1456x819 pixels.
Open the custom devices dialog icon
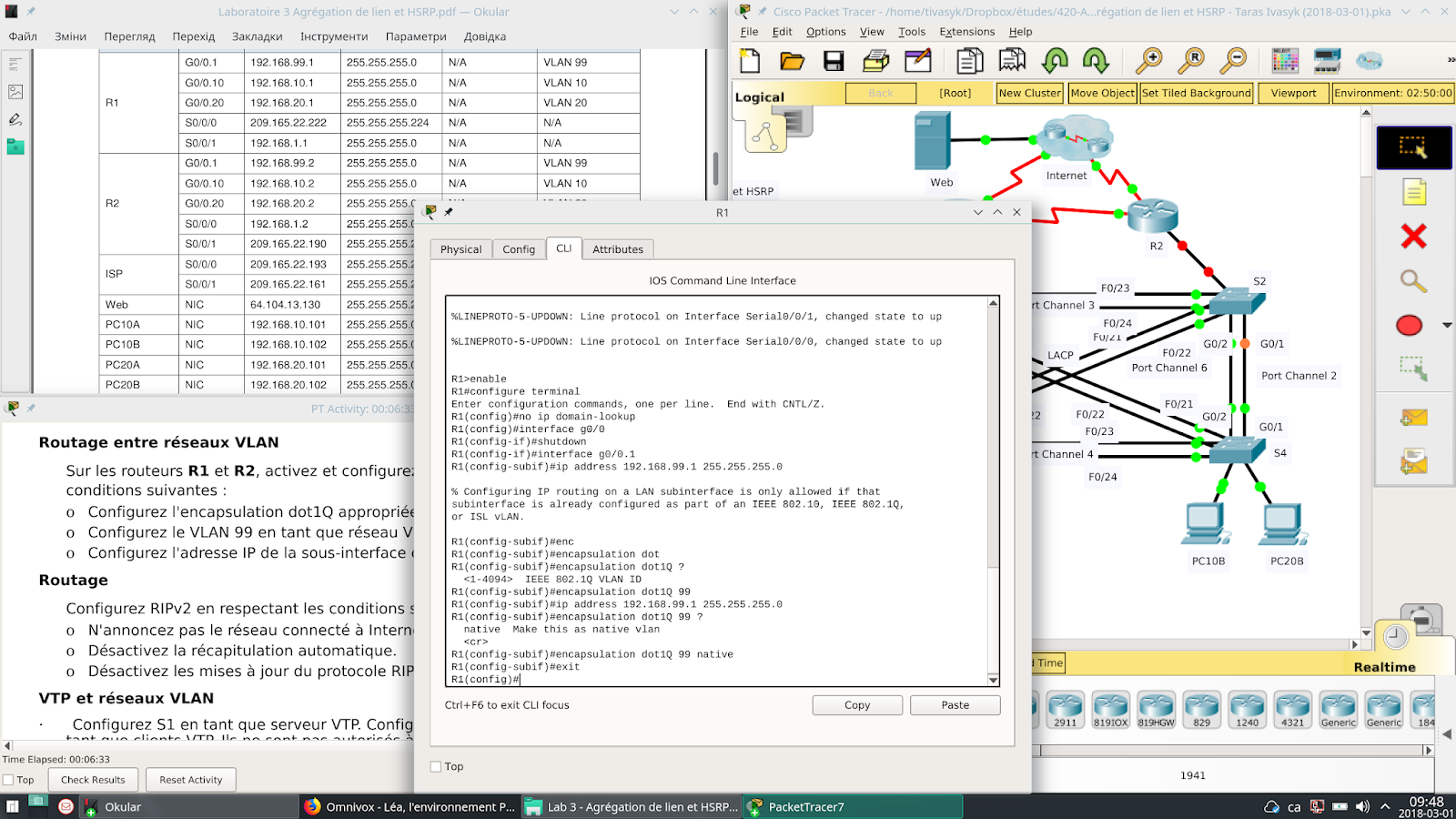pos(1327,61)
